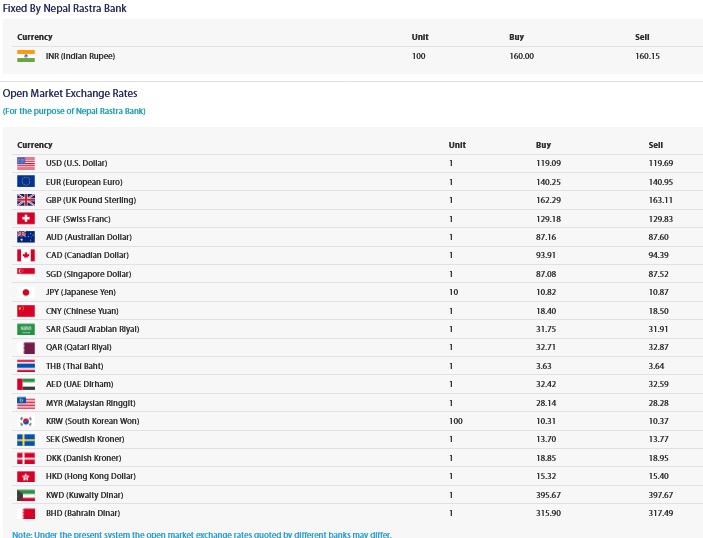Click the Thai flag icon beside THB

point(26,366)
